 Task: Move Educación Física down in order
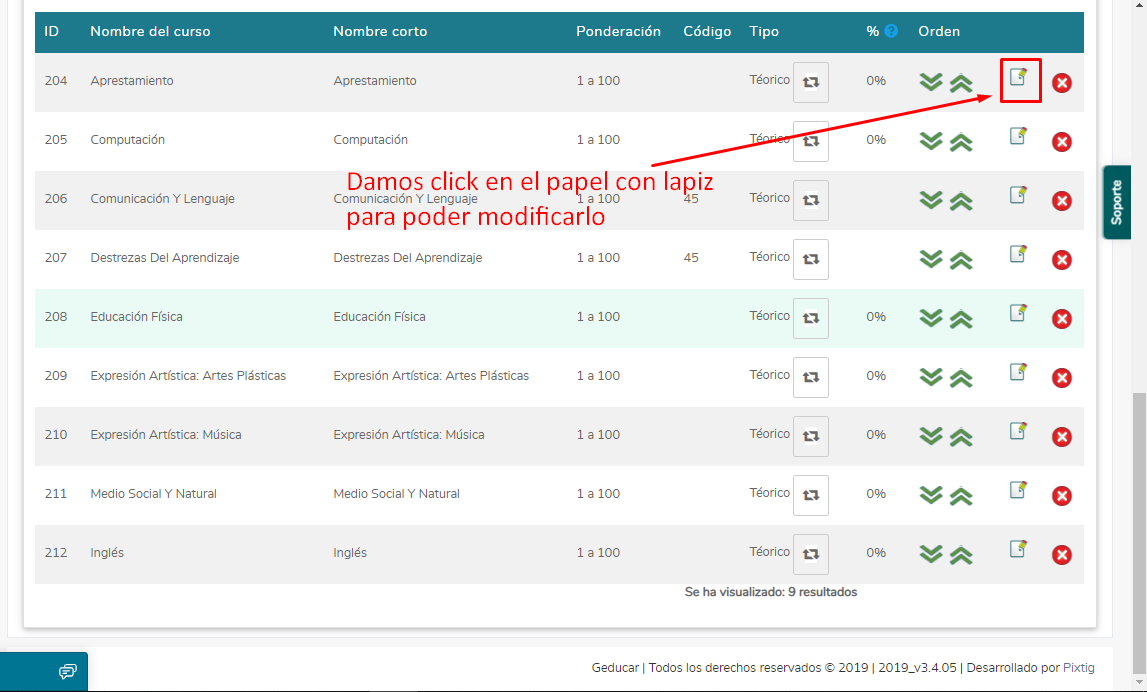tap(930, 317)
